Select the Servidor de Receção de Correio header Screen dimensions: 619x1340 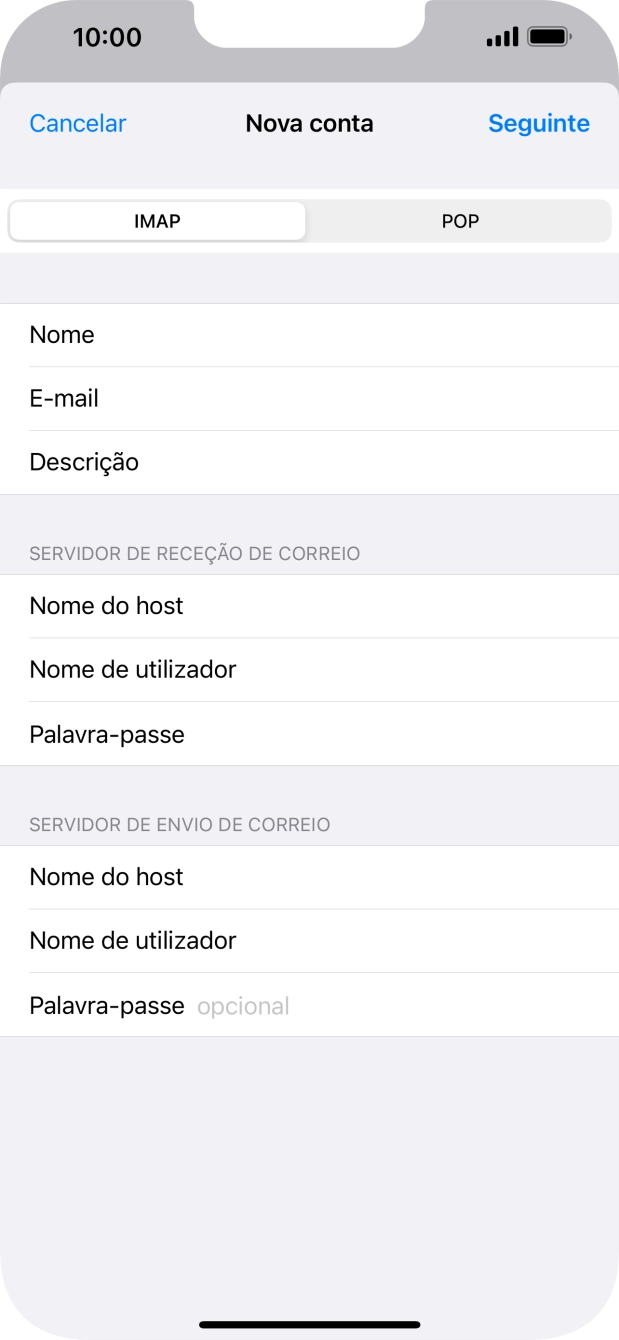pos(194,553)
